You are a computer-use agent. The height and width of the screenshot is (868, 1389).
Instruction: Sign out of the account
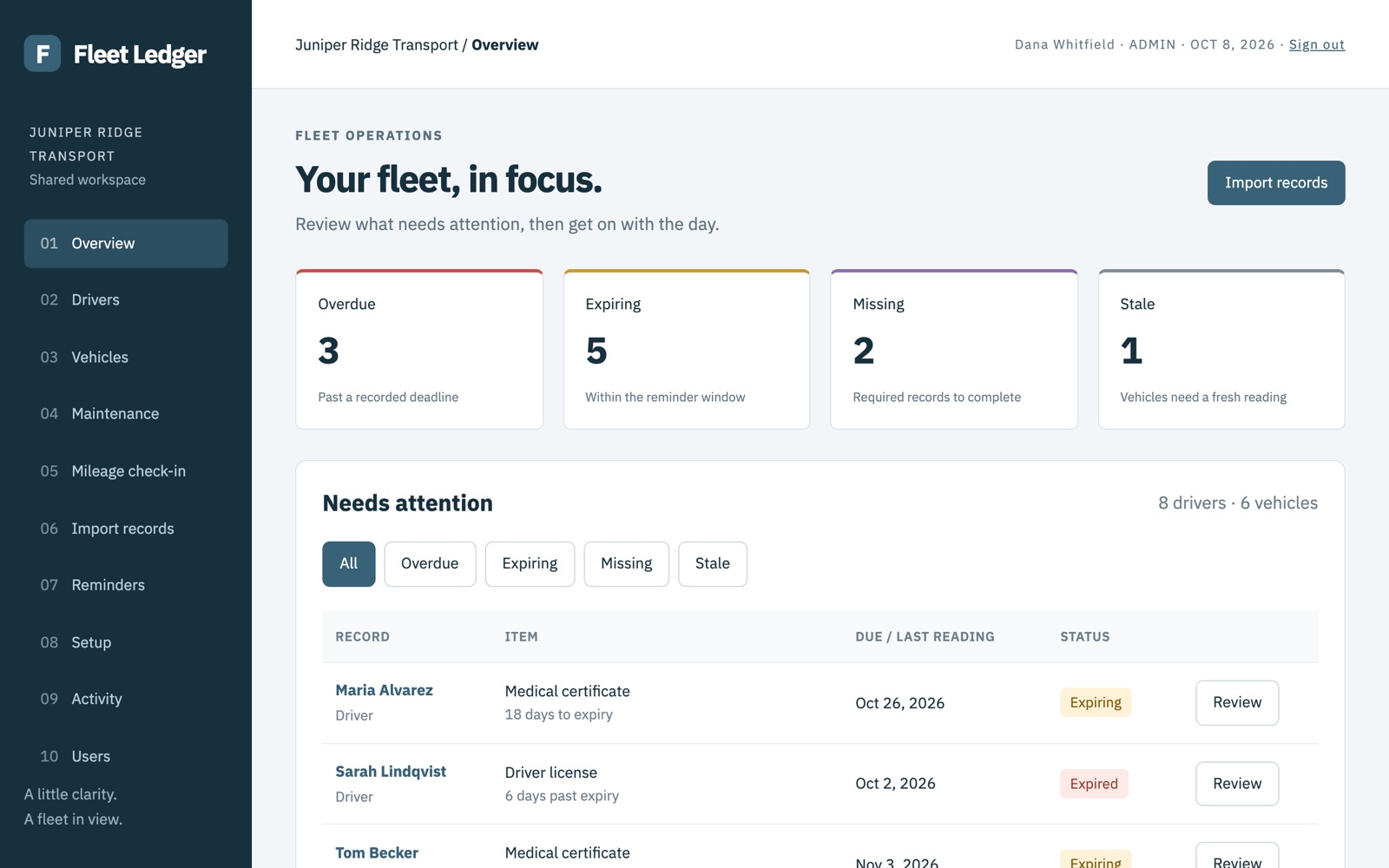pos(1316,44)
